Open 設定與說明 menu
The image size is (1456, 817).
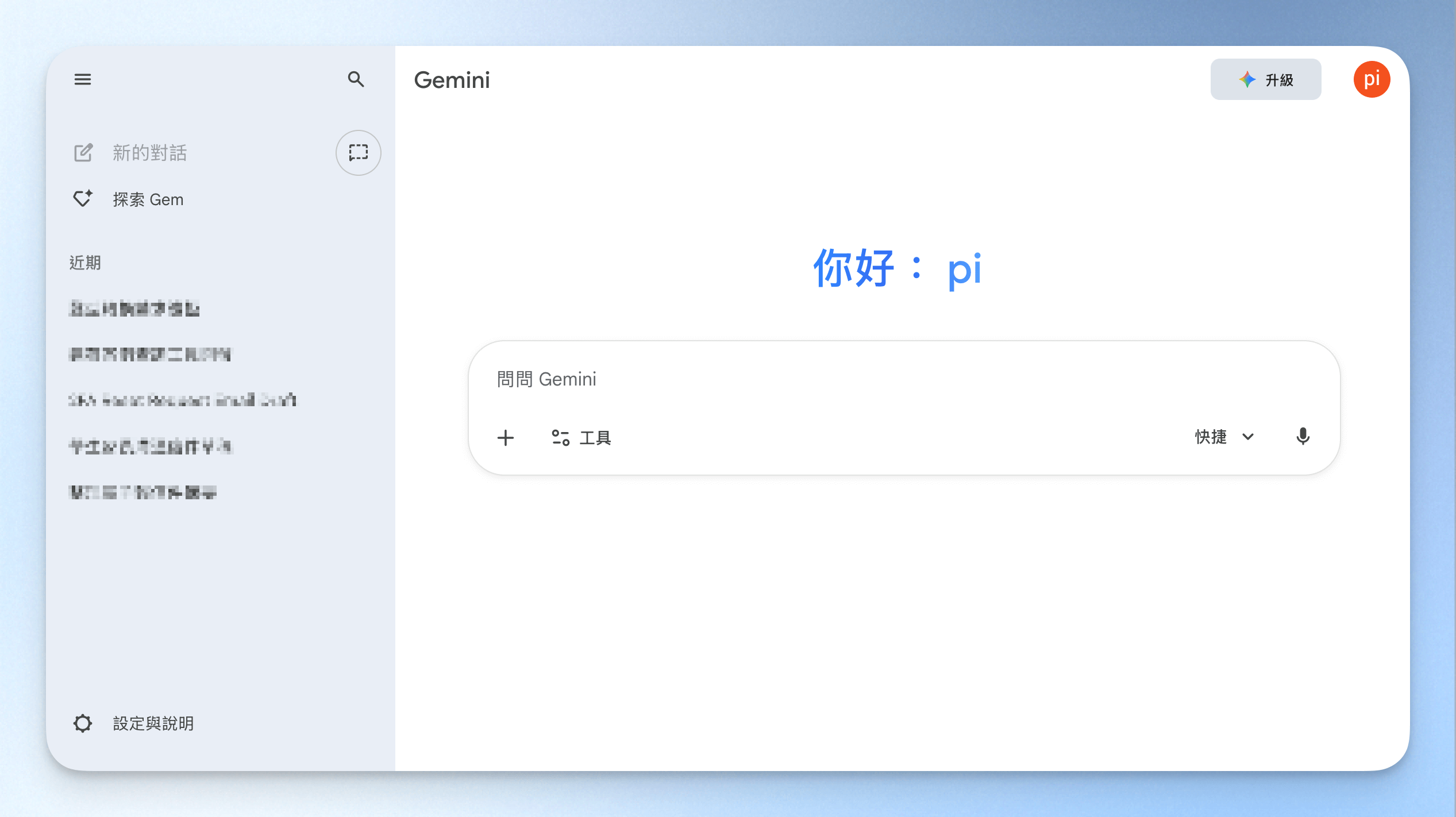tap(153, 723)
